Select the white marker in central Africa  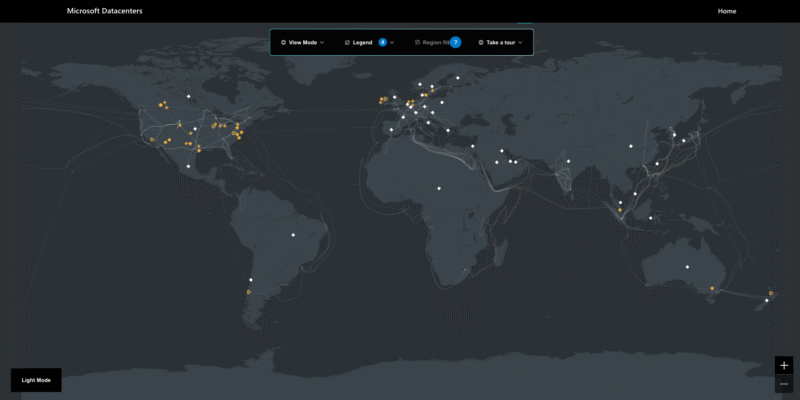point(439,188)
